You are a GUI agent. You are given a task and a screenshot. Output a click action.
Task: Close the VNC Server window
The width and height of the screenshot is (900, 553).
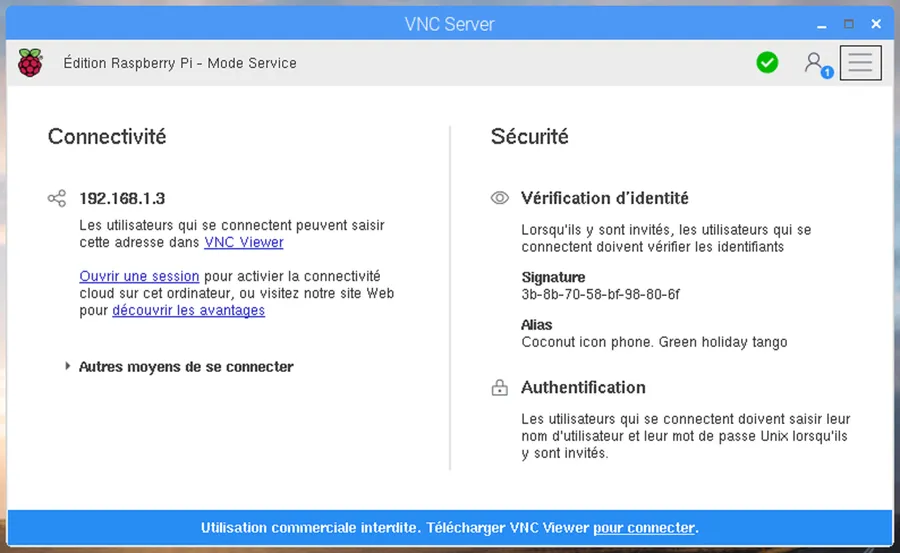(x=876, y=24)
